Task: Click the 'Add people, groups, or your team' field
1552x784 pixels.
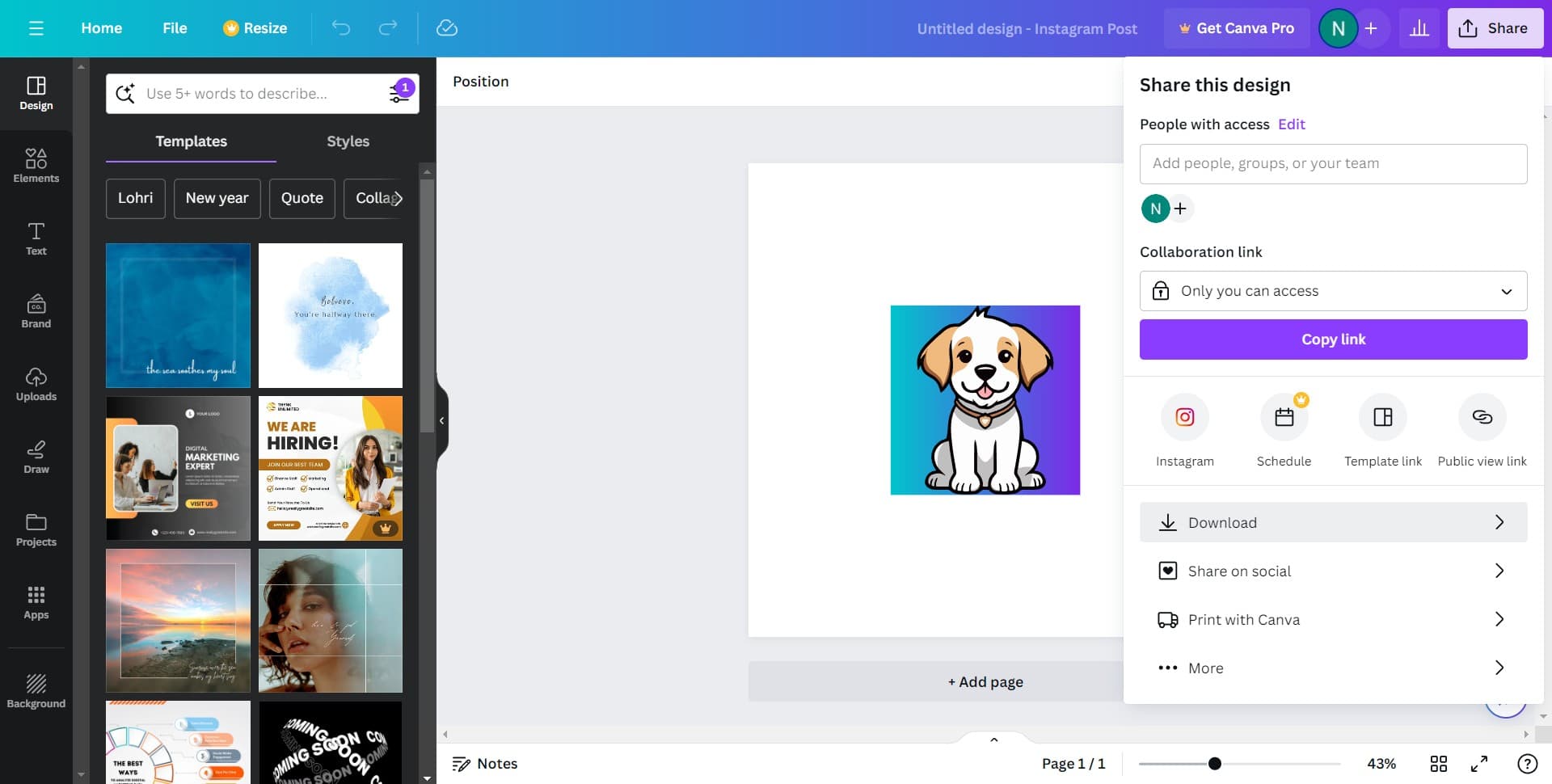Action: 1333,163
